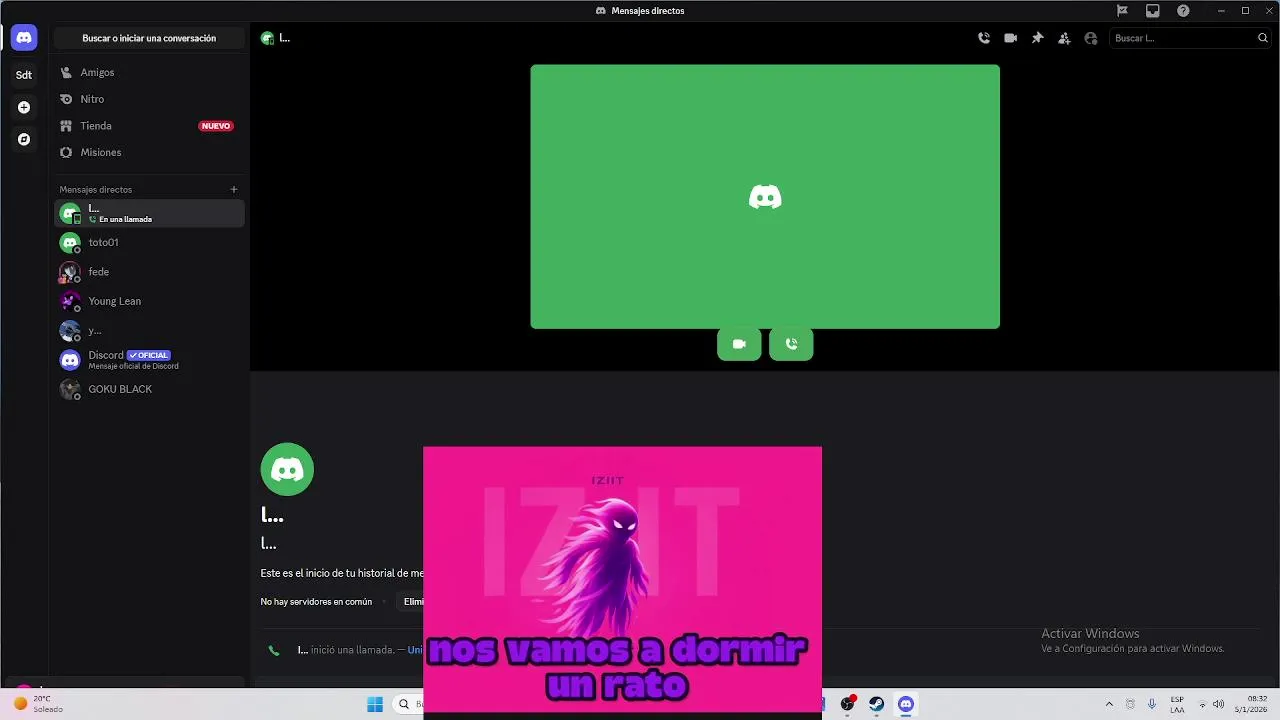Open official Discord messages conversation

[149, 360]
